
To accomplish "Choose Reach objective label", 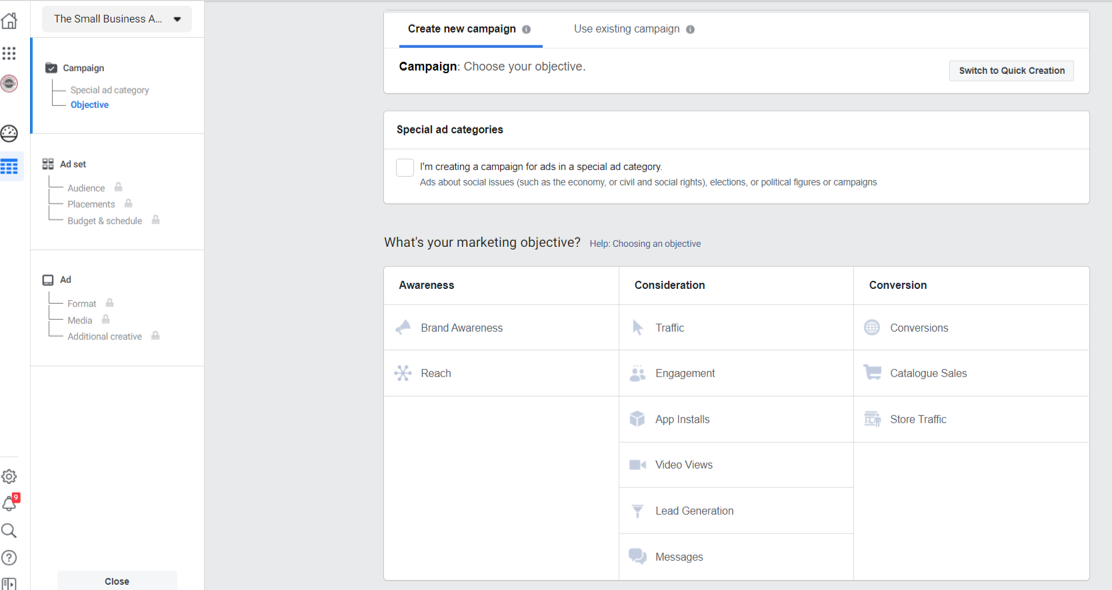I will pyautogui.click(x=435, y=373).
